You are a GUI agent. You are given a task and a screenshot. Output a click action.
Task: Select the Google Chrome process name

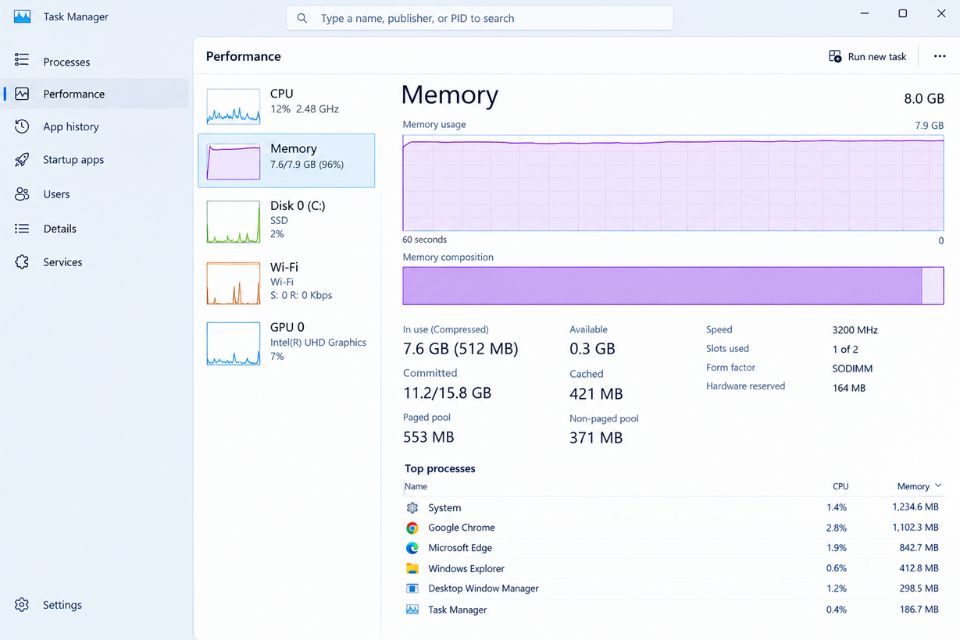pos(462,527)
